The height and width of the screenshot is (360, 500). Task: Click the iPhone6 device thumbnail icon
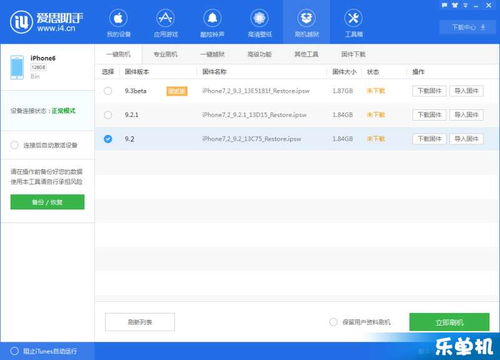17,67
